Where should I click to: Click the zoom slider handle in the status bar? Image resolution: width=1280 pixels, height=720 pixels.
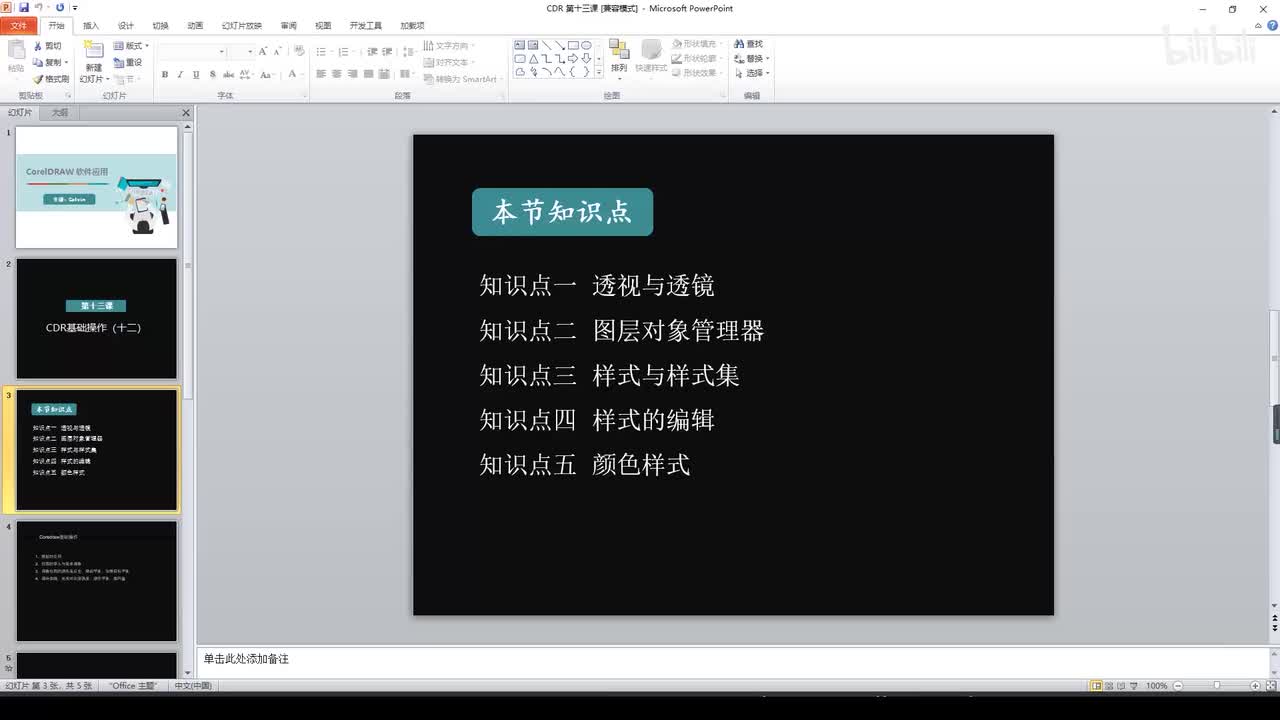[1216, 686]
